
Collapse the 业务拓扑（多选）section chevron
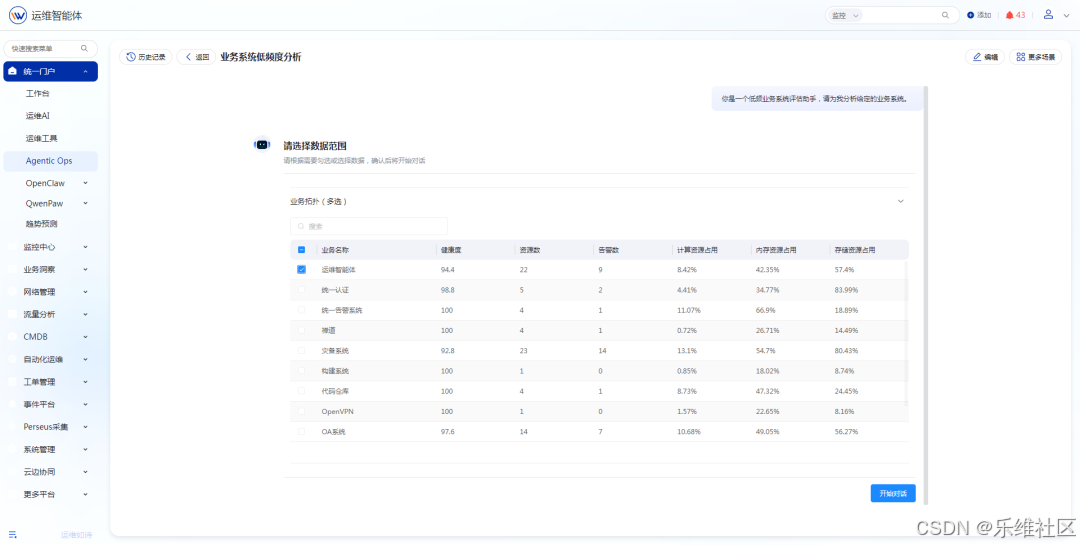900,202
